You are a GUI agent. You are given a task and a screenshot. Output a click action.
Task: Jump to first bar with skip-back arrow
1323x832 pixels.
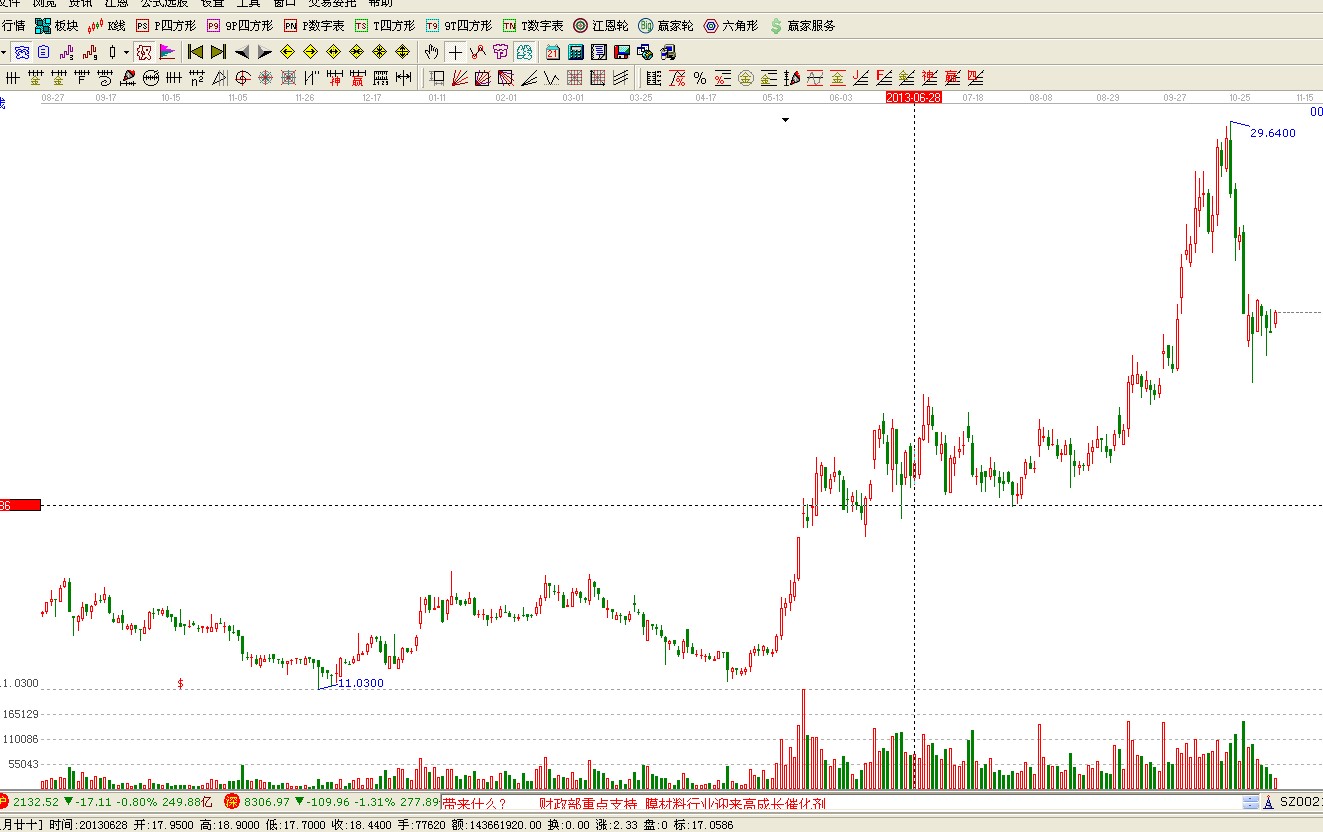195,52
